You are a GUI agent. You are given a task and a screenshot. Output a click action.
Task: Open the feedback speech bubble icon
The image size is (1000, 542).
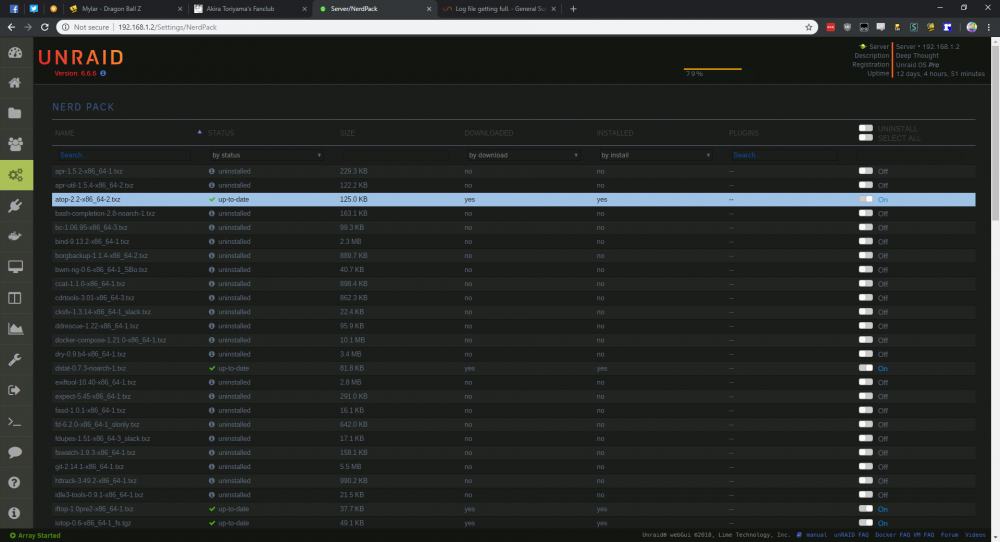tap(15, 452)
